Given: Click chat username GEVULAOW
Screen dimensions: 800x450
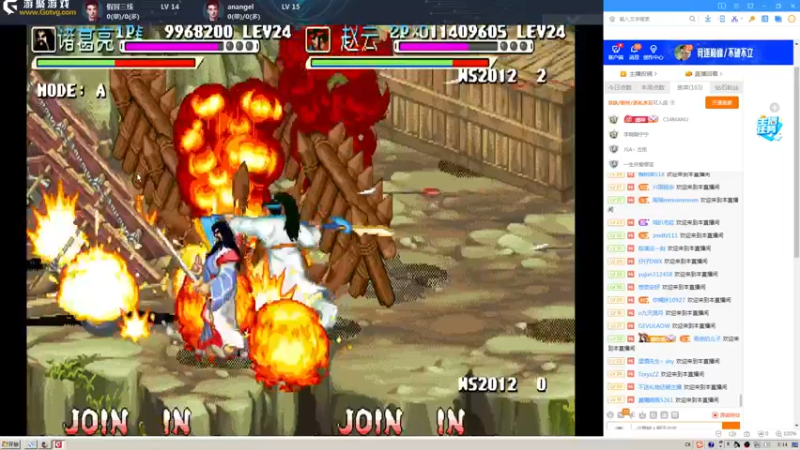Looking at the screenshot, I should (654, 326).
